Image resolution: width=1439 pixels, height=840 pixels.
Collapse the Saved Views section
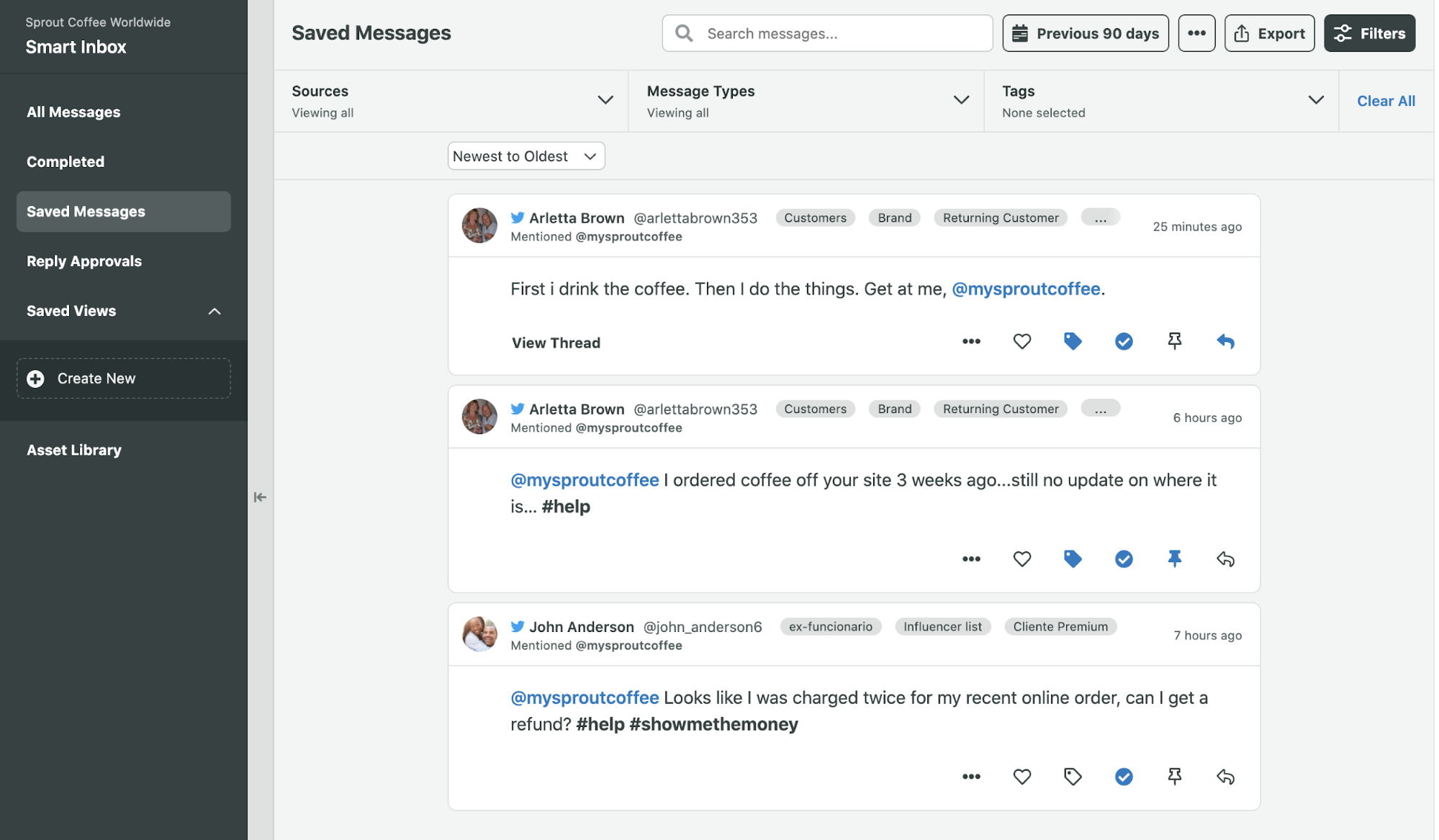(213, 311)
